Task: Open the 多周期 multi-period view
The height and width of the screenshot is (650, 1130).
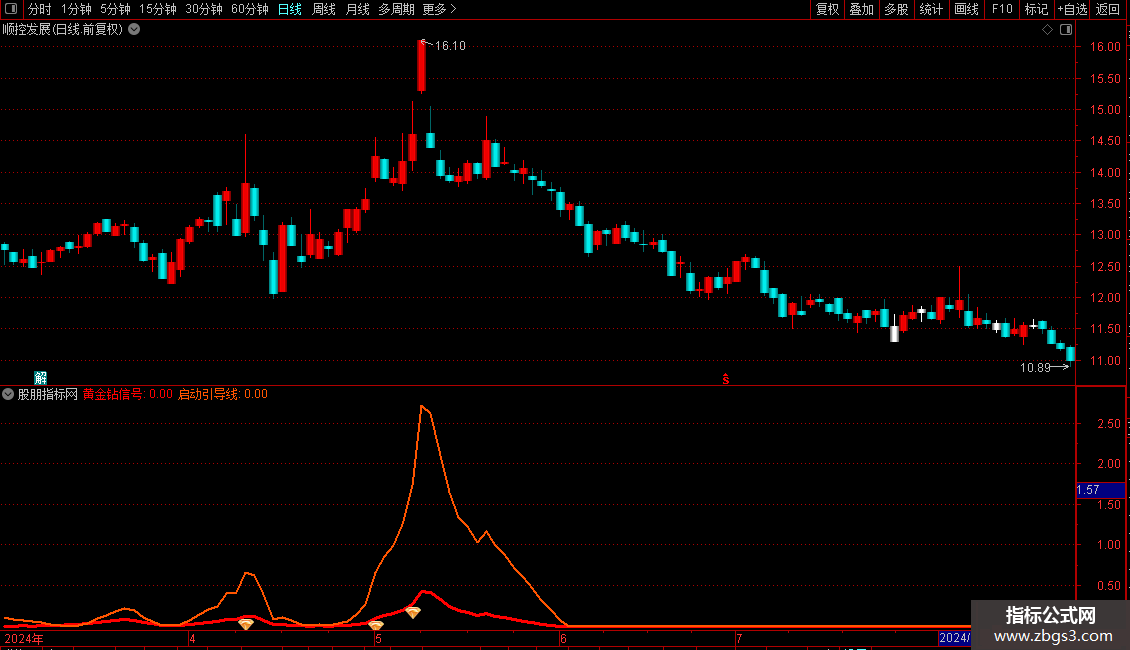Action: [396, 9]
